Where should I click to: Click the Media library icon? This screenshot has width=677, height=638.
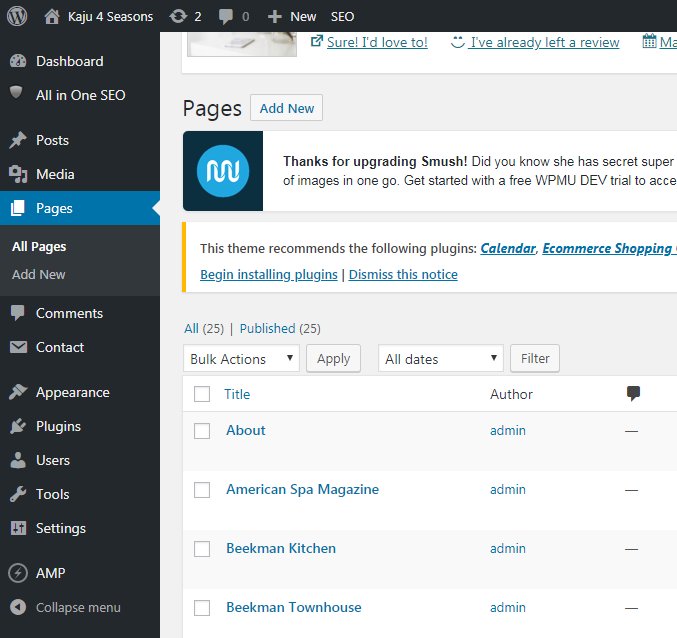point(18,174)
